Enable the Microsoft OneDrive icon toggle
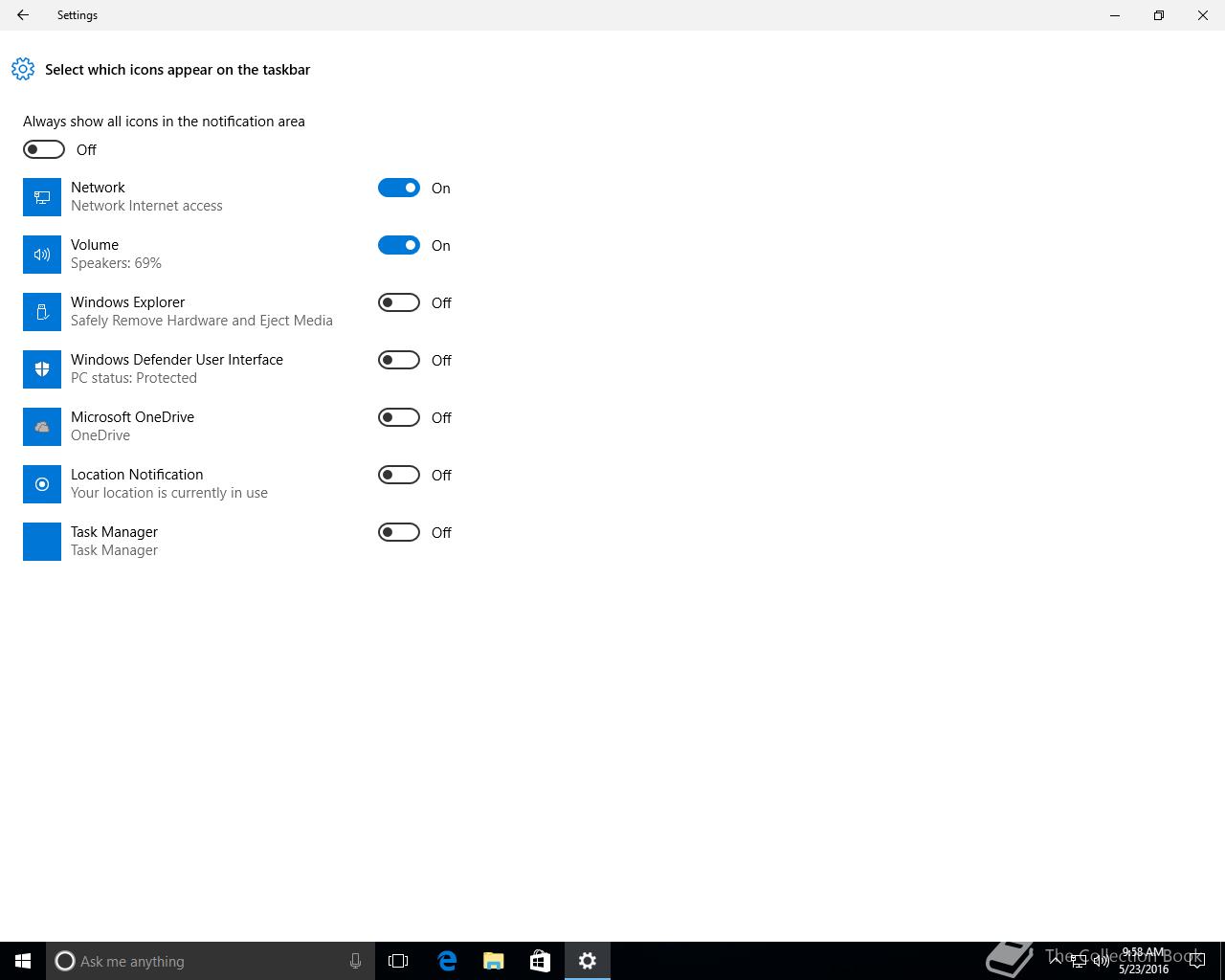Viewport: 1225px width, 980px height. click(x=399, y=417)
